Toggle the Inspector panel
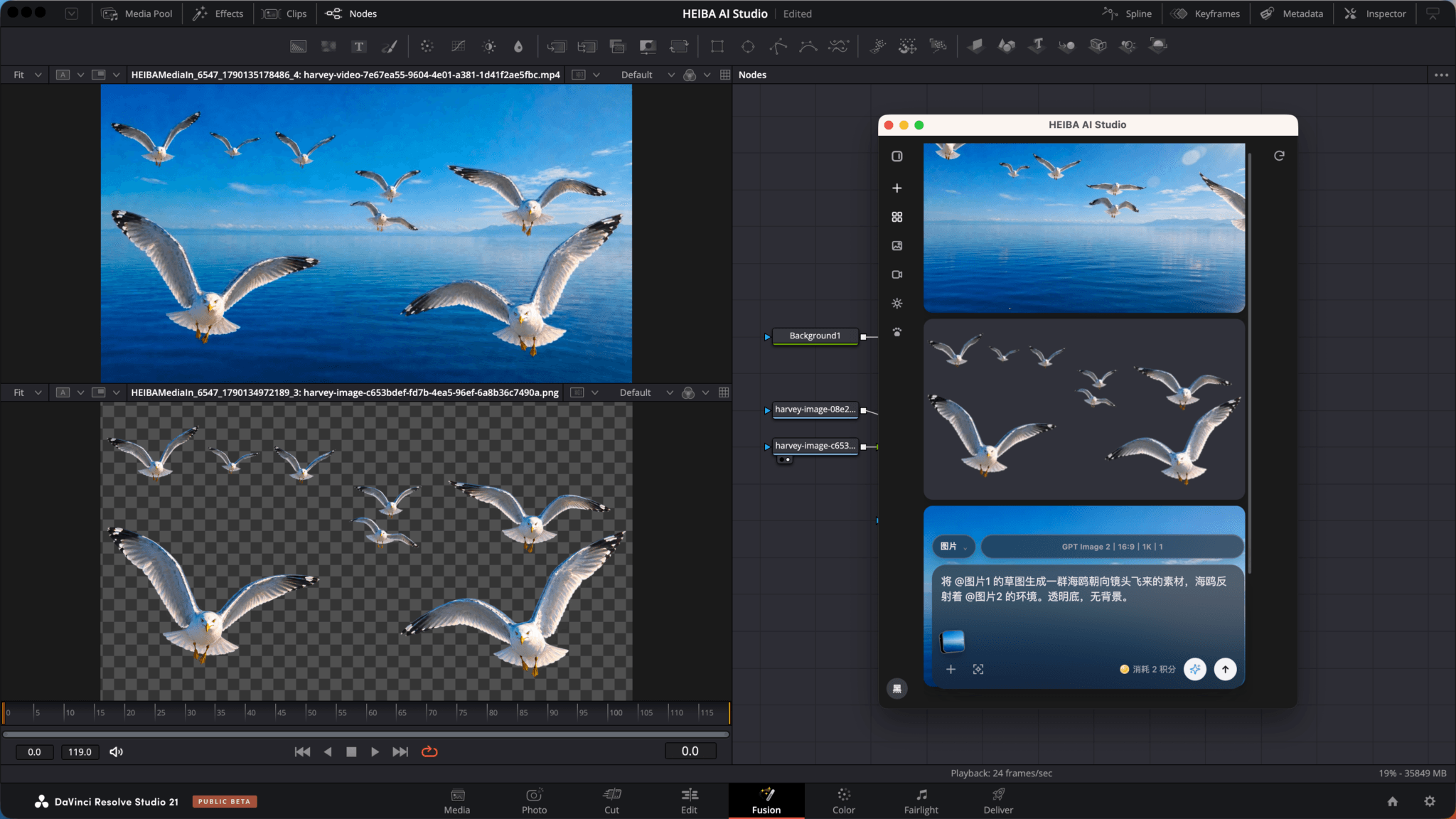The image size is (1456, 819). pos(1375,14)
